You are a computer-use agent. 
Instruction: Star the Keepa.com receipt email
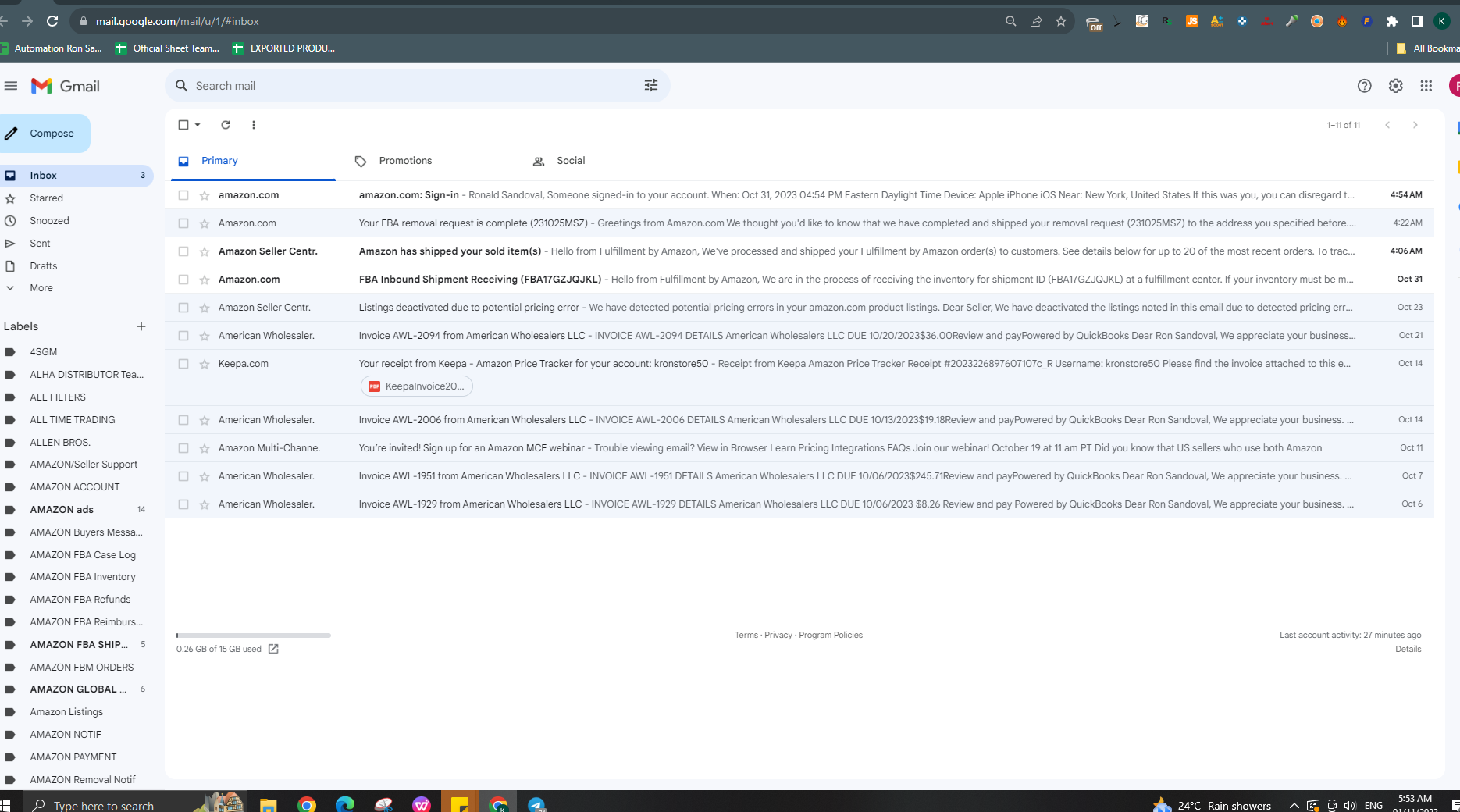point(205,364)
